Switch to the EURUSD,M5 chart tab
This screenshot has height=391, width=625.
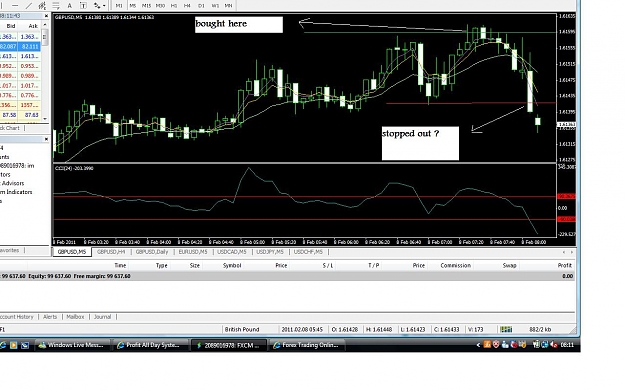(x=193, y=252)
